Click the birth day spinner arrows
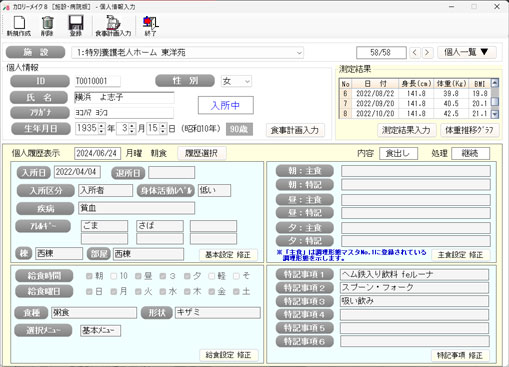Viewport: 509px width, 367px height. (x=163, y=129)
